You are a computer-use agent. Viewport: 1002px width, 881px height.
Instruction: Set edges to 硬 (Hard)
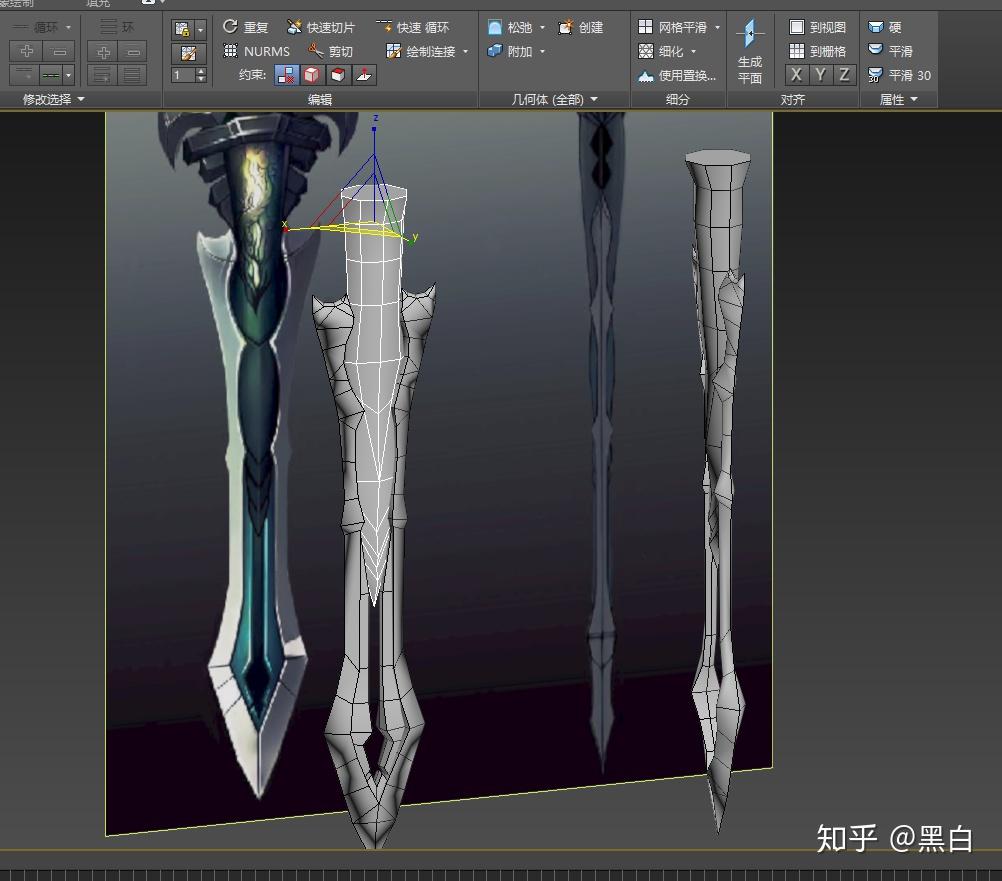coord(885,27)
